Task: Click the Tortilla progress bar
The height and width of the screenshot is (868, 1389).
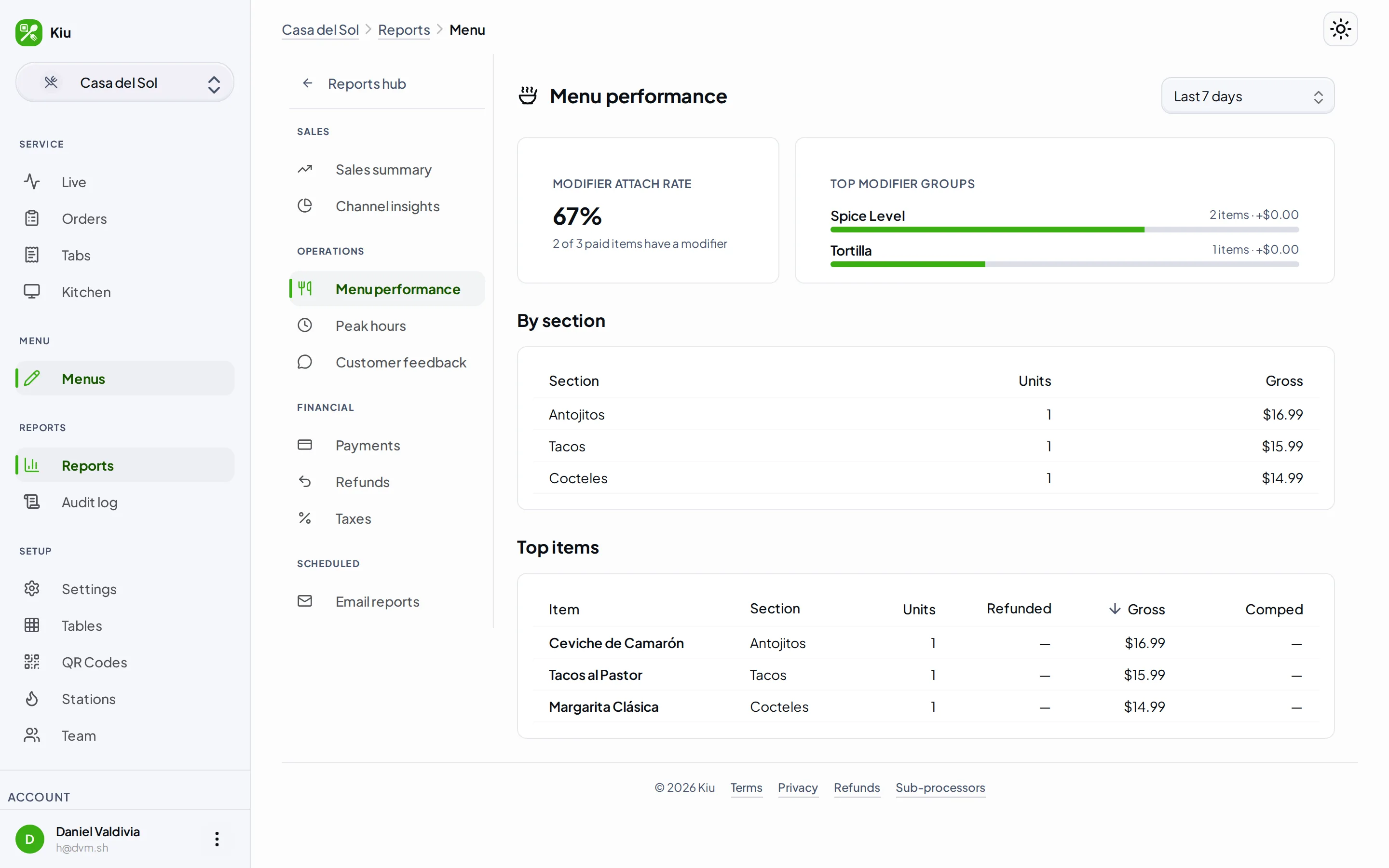Action: [1065, 264]
